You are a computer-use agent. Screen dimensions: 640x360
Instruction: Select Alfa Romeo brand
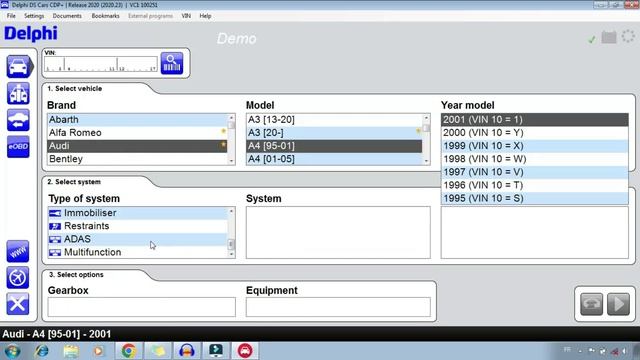(138, 133)
